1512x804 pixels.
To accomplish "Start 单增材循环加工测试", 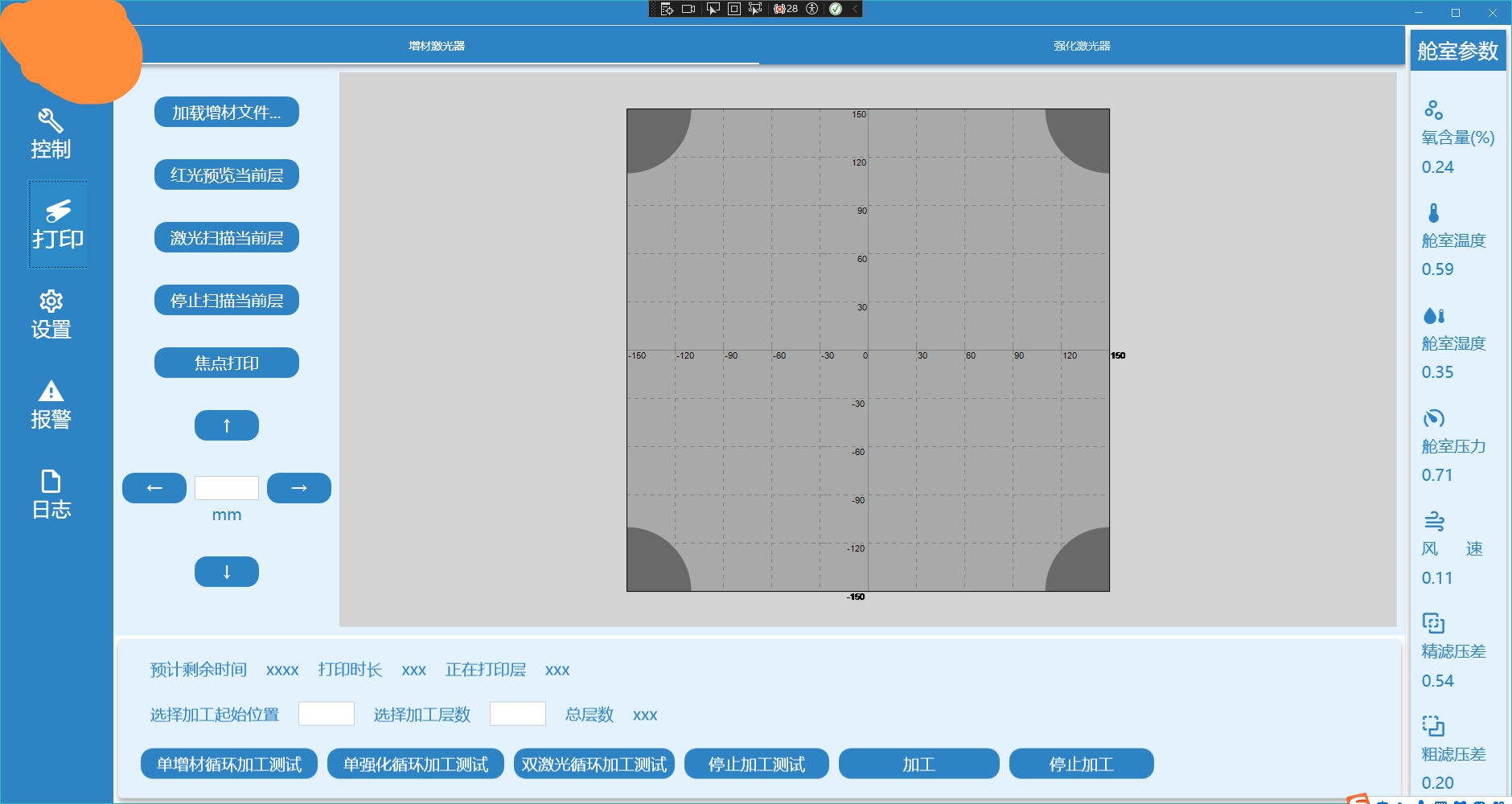I will pyautogui.click(x=229, y=764).
